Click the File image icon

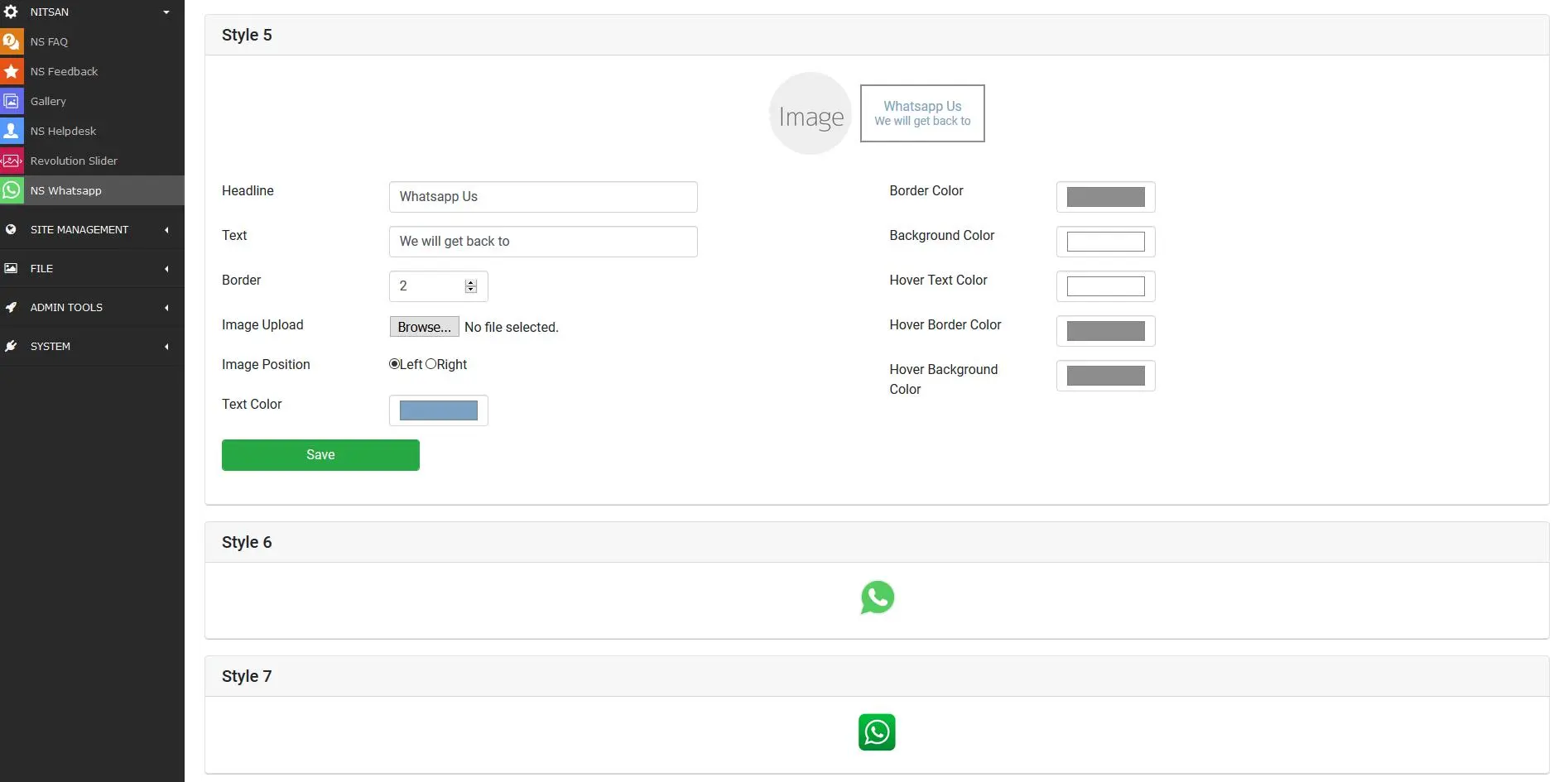click(11, 268)
